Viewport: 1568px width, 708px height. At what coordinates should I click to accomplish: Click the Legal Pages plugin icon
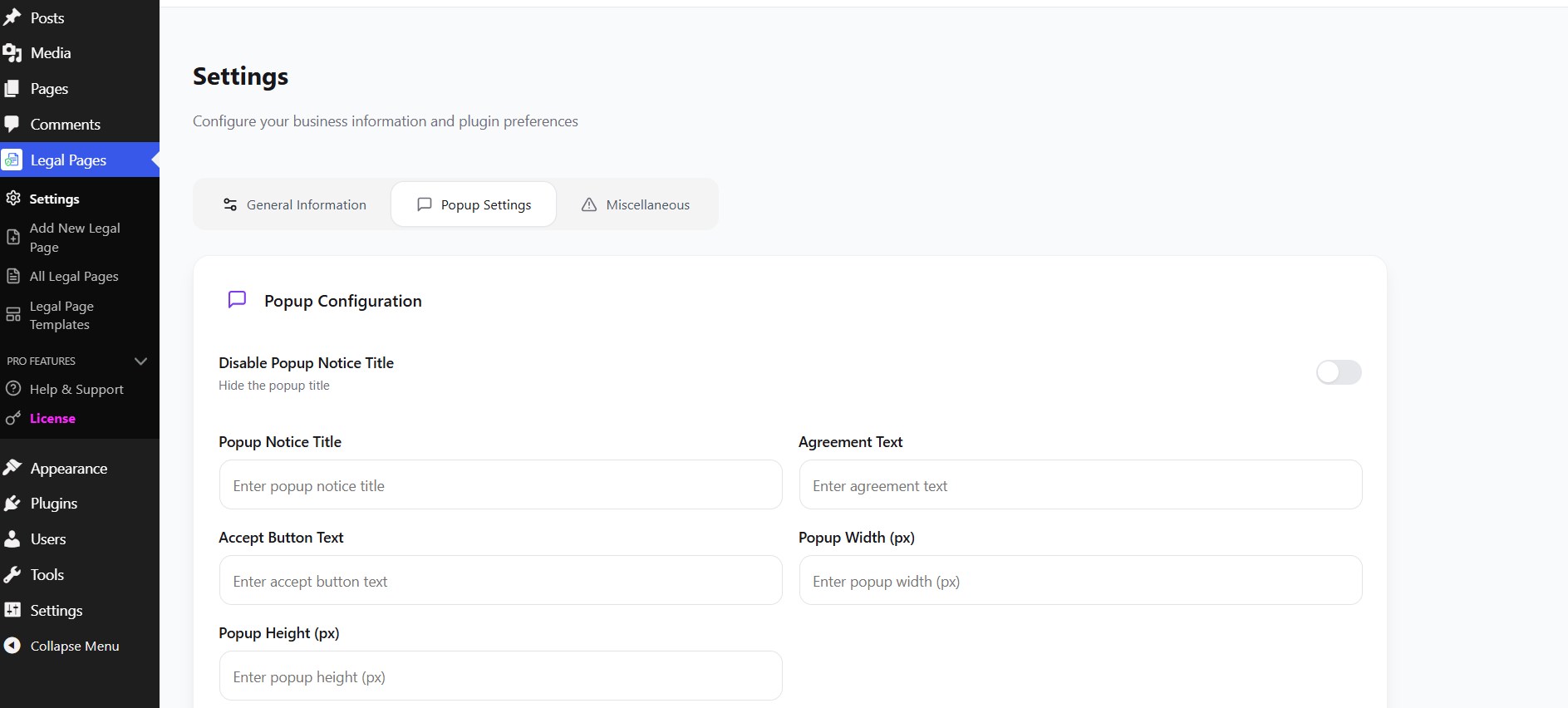[12, 160]
